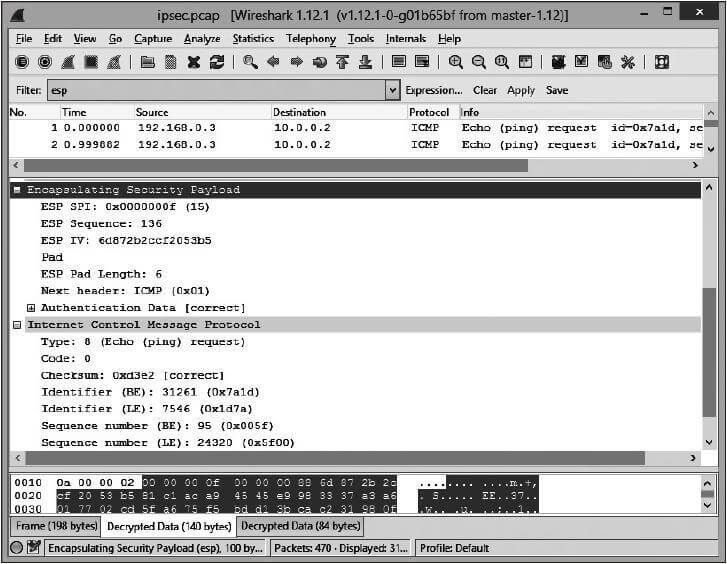Start a new live capture shark fin icon
The image size is (727, 564).
coord(68,62)
